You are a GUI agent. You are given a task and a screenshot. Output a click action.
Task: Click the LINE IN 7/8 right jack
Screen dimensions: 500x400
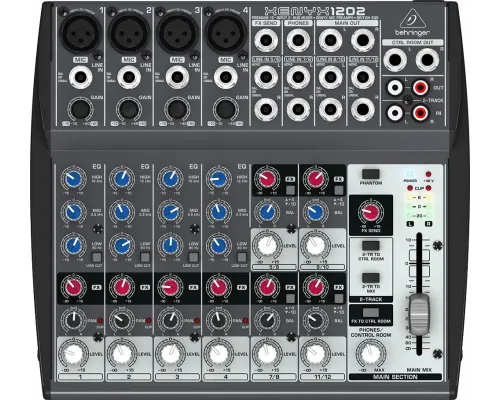click(x=298, y=110)
